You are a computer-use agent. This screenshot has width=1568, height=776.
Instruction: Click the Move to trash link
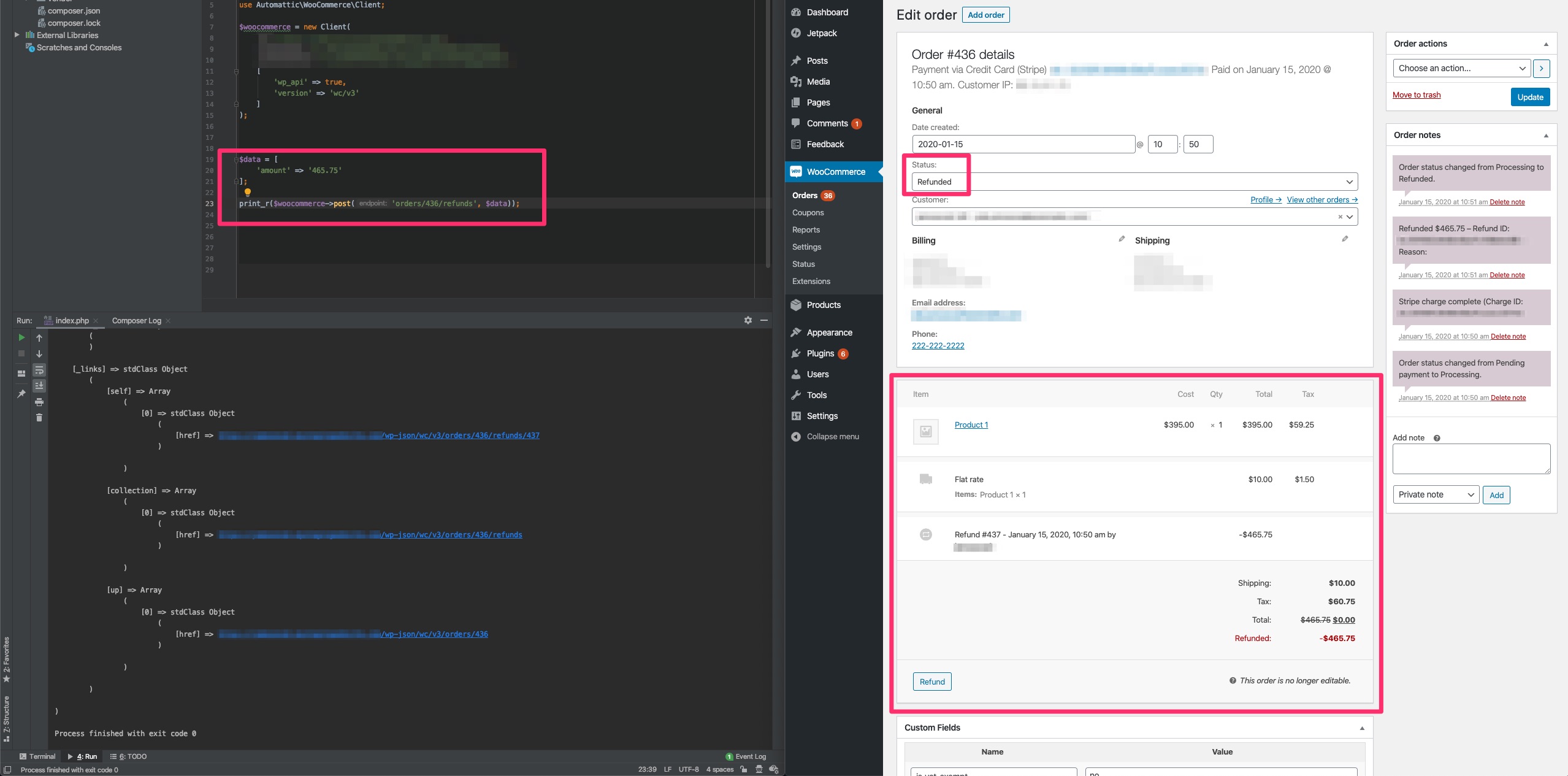[x=1417, y=94]
